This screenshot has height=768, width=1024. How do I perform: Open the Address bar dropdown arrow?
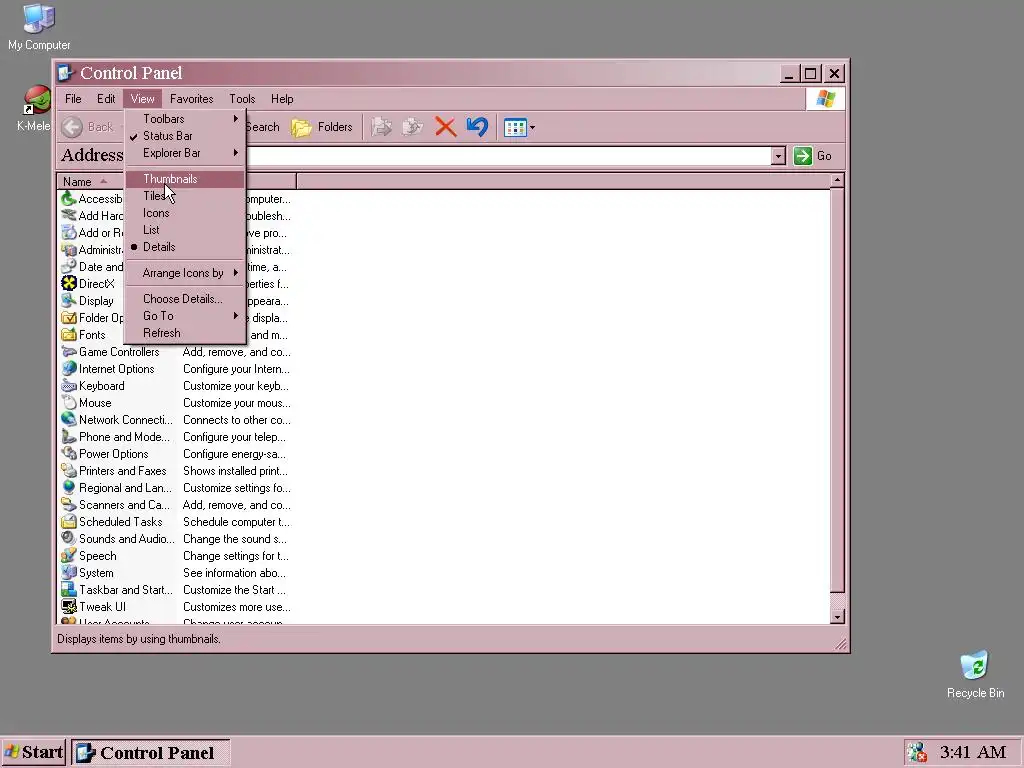click(x=778, y=156)
